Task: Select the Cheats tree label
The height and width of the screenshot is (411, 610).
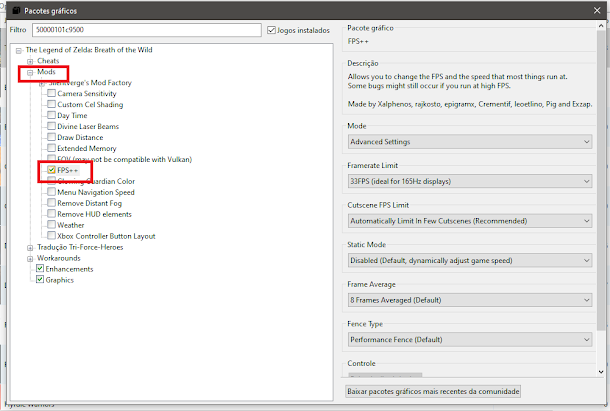Action: [x=48, y=61]
